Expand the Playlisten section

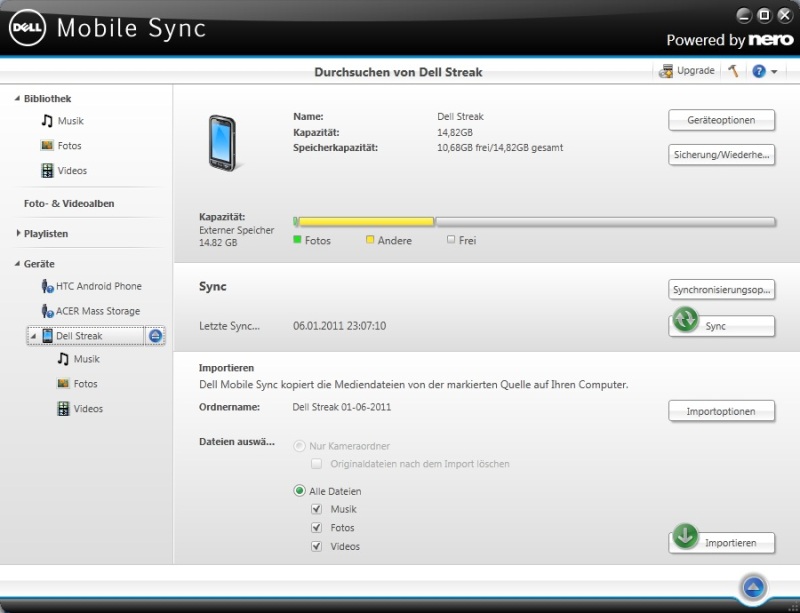(18, 234)
